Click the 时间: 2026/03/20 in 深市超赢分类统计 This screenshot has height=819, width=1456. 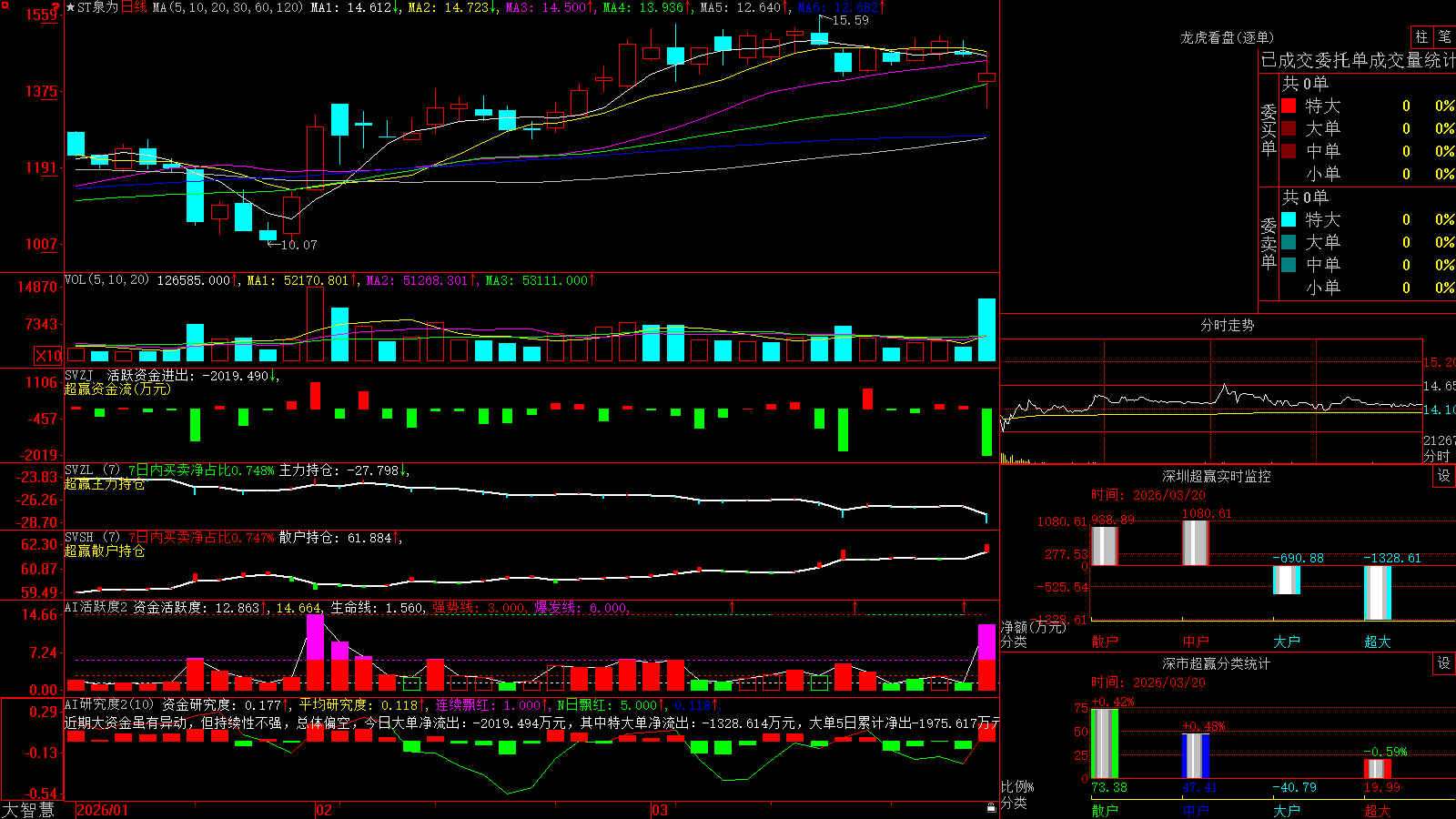pyautogui.click(x=1148, y=682)
